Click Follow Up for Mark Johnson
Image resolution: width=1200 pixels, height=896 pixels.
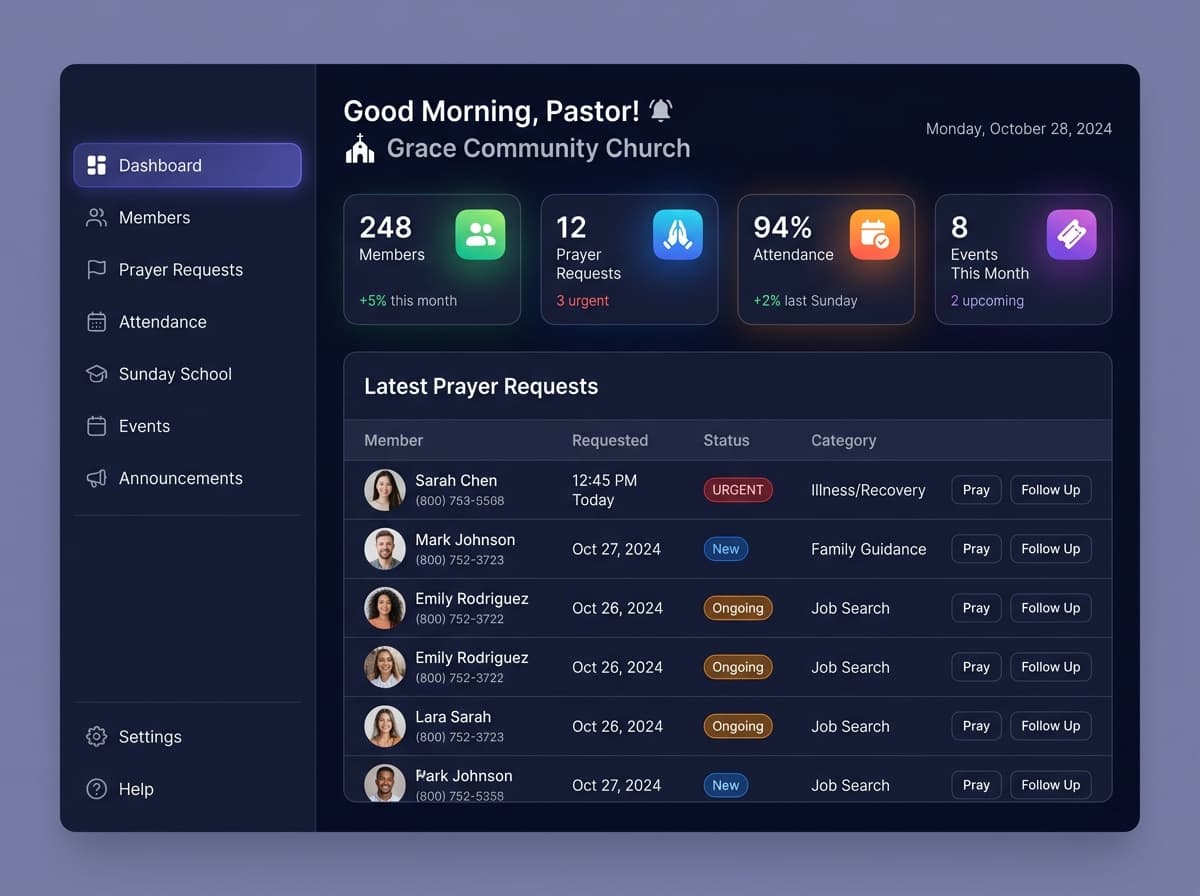pyautogui.click(x=1050, y=549)
